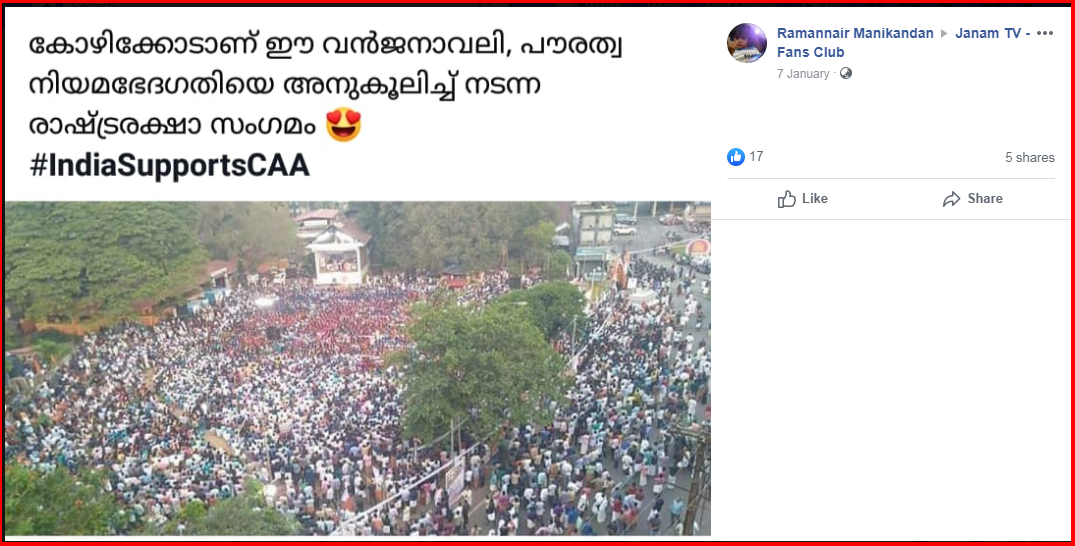Click the #IndiaSupportsCAA hashtag

click(169, 165)
